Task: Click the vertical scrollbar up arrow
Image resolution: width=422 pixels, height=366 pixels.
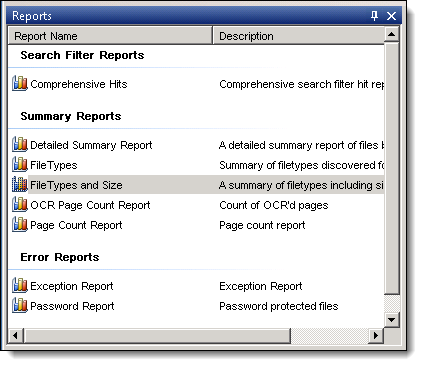Action: [x=392, y=34]
